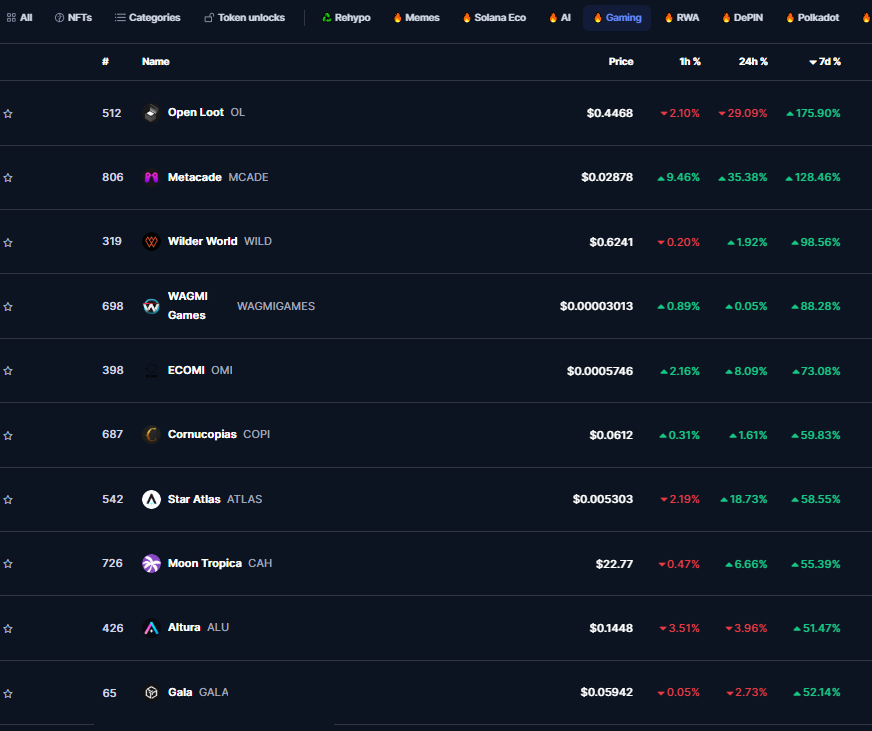Click the $22.77 Moon Tropica price
This screenshot has height=731, width=872.
point(614,564)
